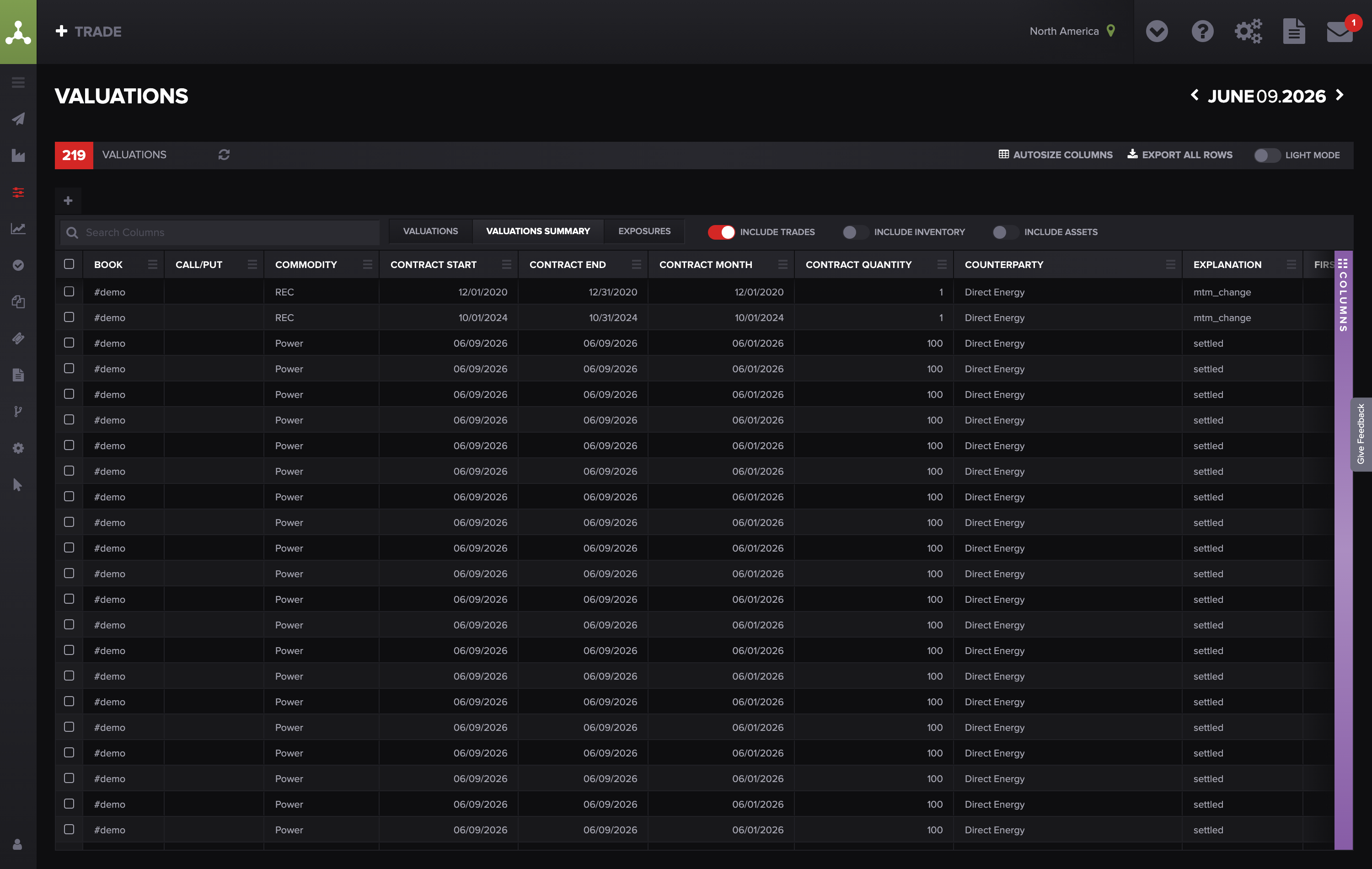The width and height of the screenshot is (1372, 869).
Task: Click the tag ticket icon in sidebar
Action: coord(18,338)
